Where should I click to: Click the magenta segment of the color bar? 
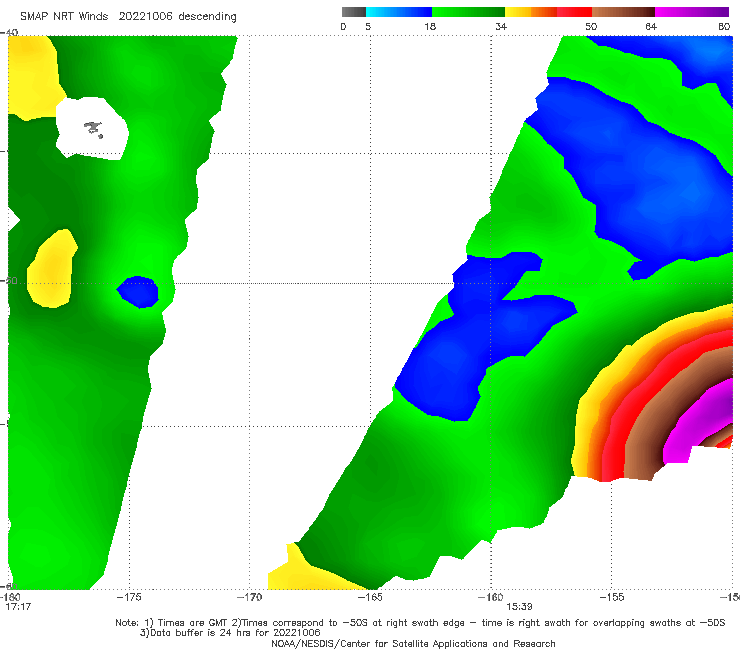point(692,12)
